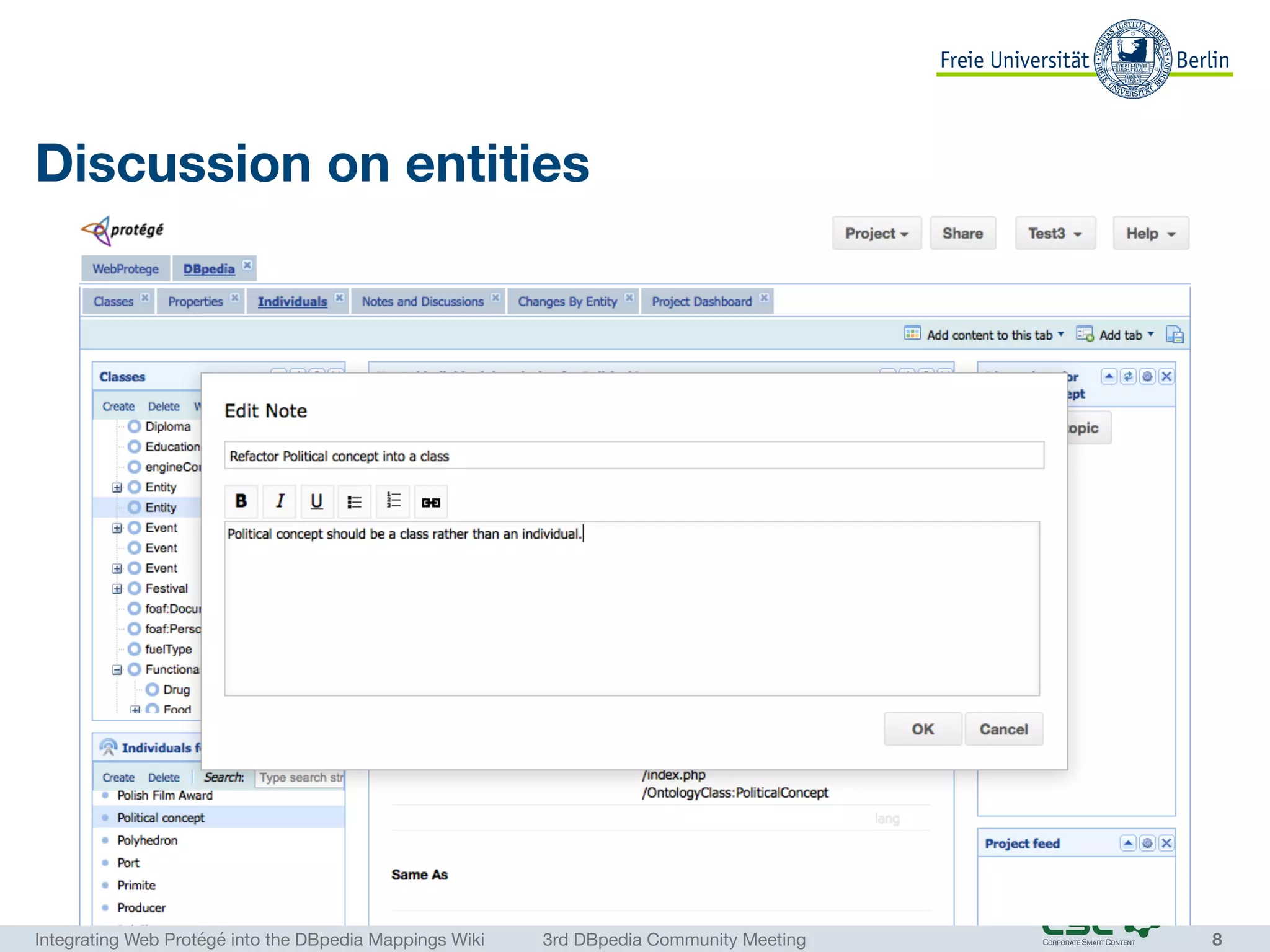The height and width of the screenshot is (952, 1270).
Task: Open the Classes tab
Action: point(113,302)
